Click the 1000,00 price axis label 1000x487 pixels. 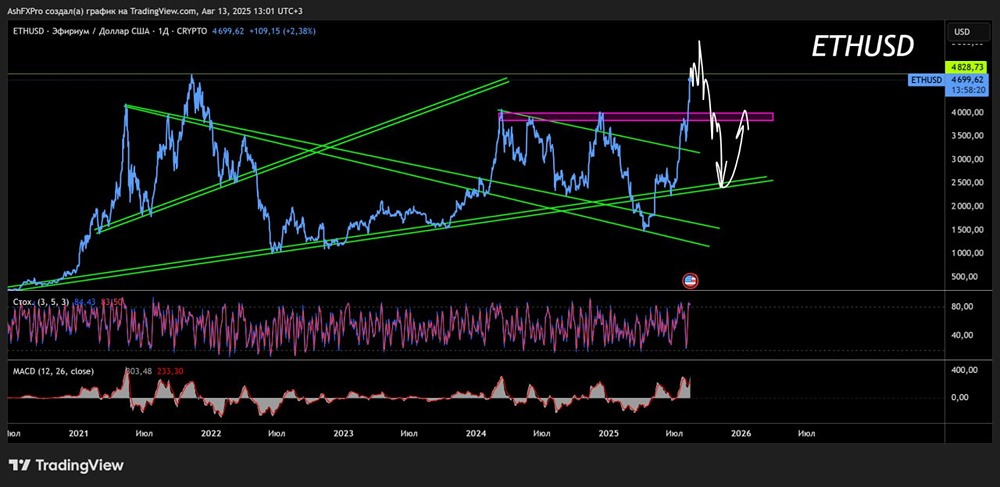pyautogui.click(x=967, y=253)
